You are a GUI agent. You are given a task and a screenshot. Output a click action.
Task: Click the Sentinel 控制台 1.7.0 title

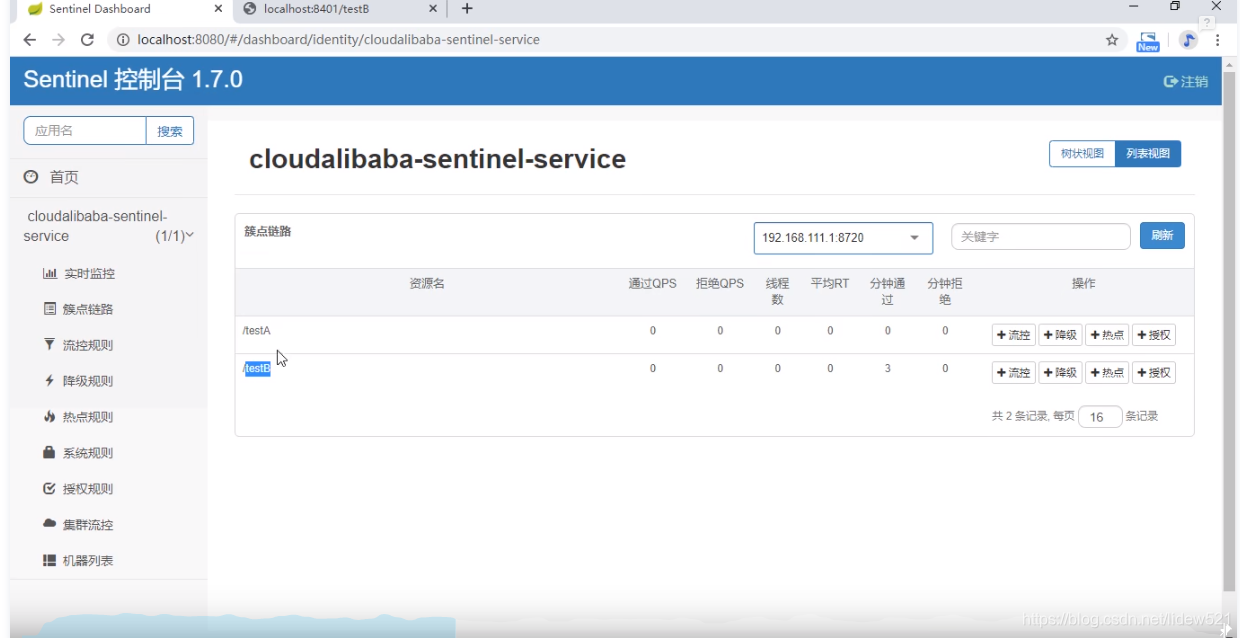[133, 80]
